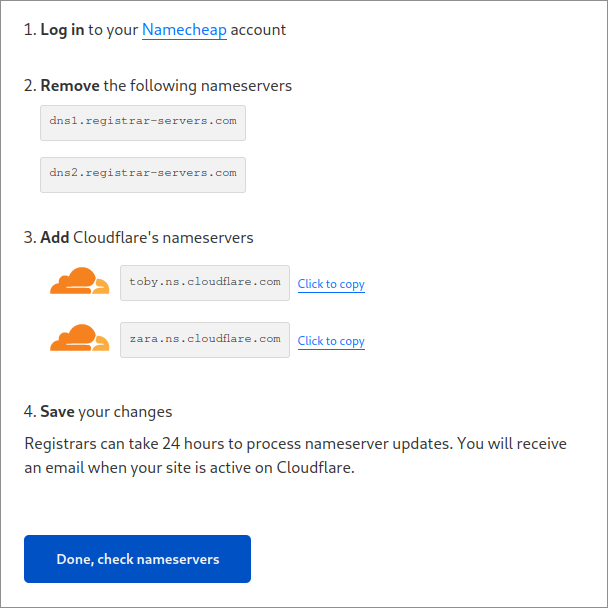Click Cloudflare cloud icon beside toby nameserver

pyautogui.click(x=79, y=280)
